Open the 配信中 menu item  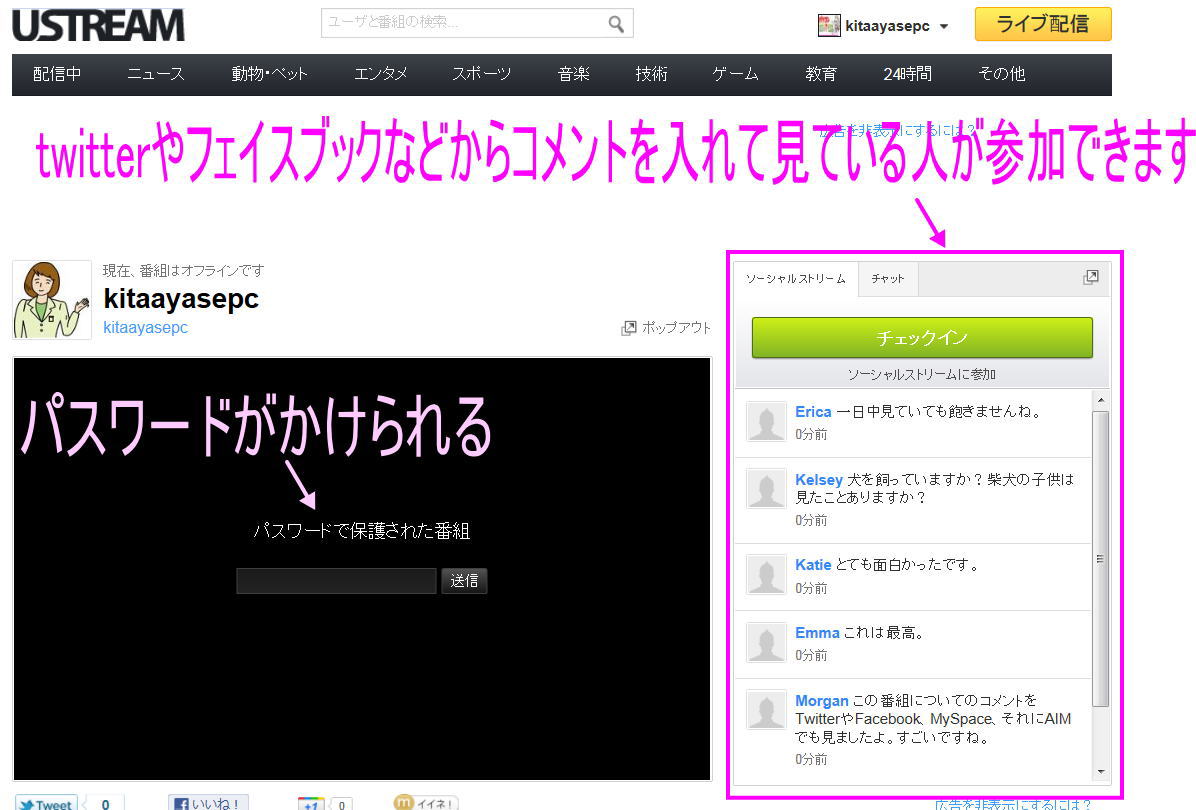(57, 74)
